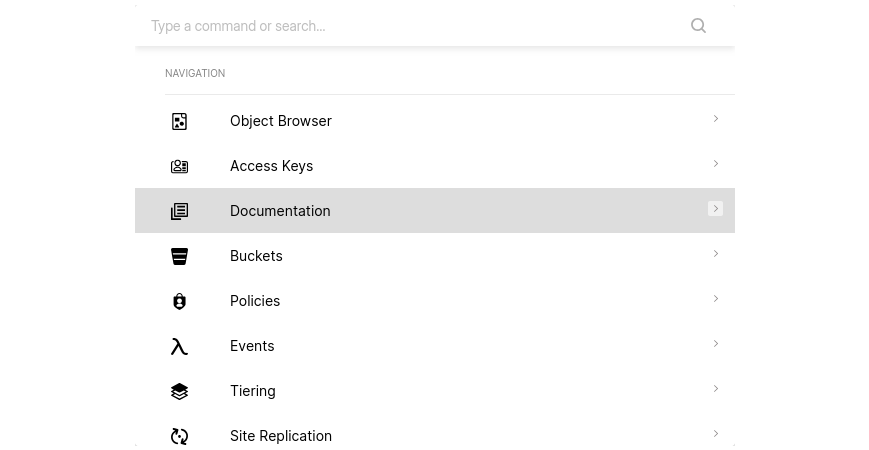Click the Tiering layers icon
The height and width of the screenshot is (450, 869).
pos(179,391)
